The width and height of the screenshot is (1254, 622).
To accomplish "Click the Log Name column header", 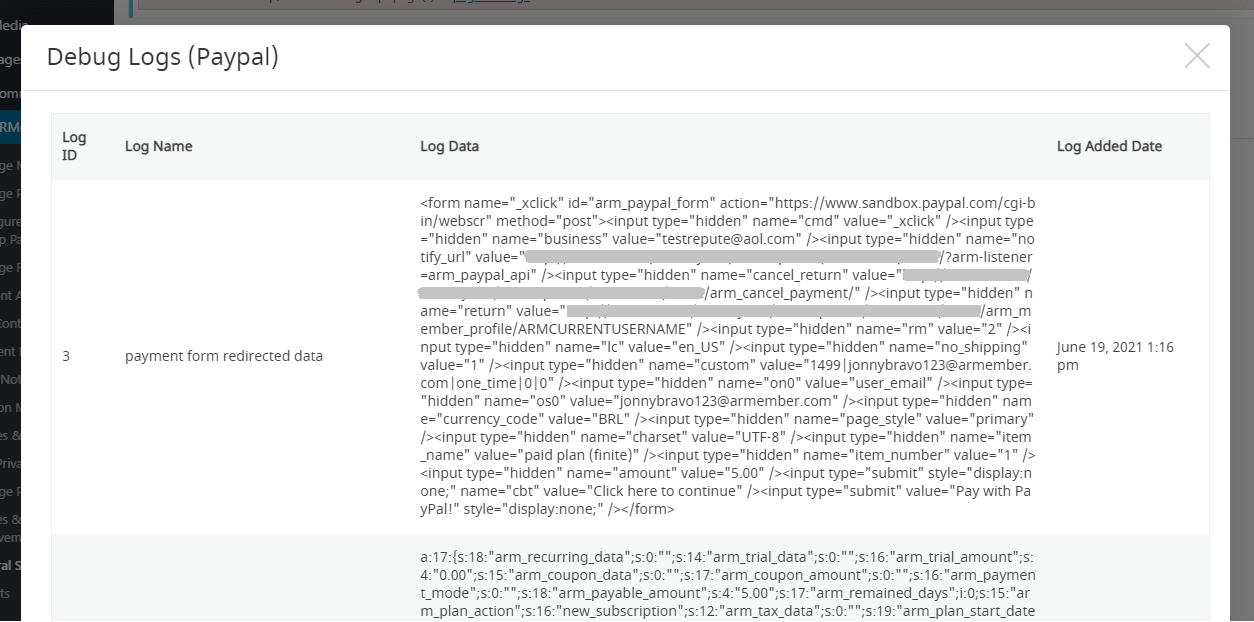I will (158, 146).
